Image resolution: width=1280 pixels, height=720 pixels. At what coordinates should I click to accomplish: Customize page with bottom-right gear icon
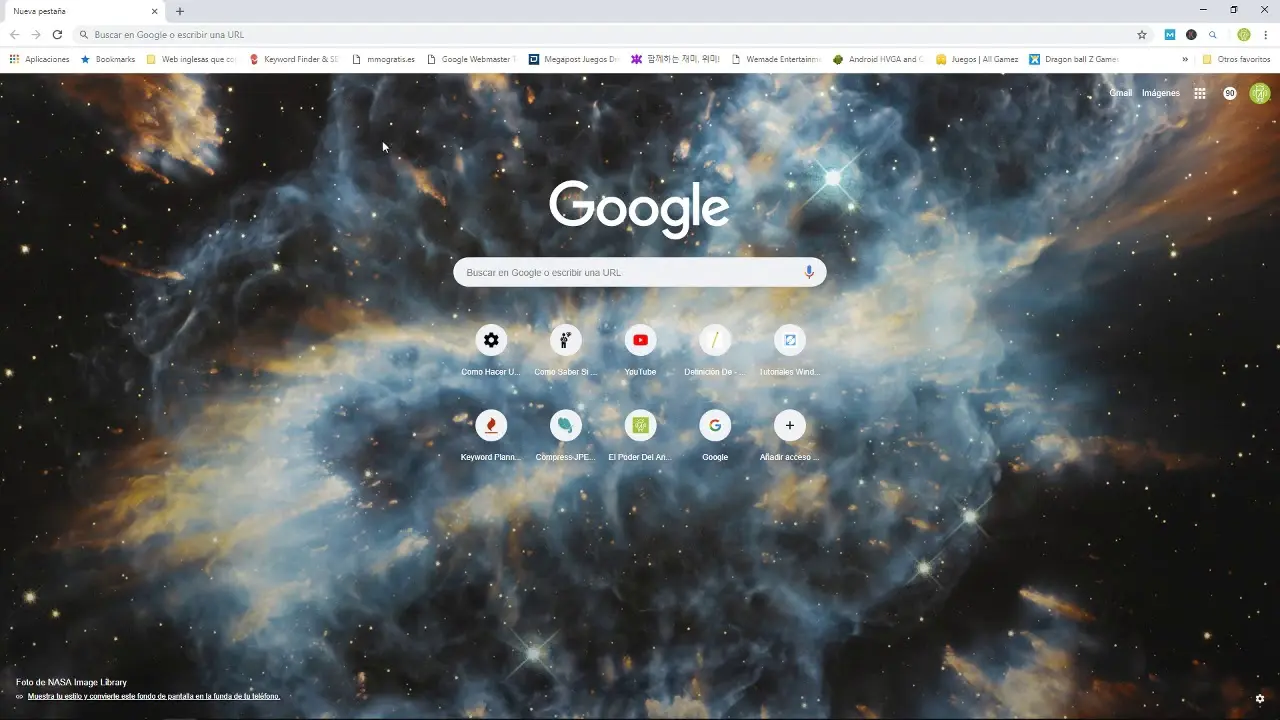tap(1260, 698)
